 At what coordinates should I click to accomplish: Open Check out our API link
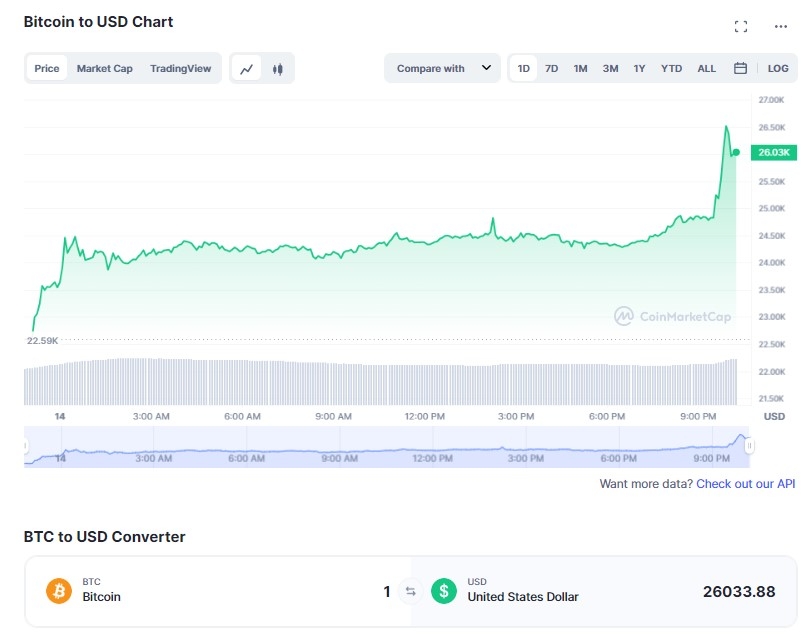(x=745, y=484)
